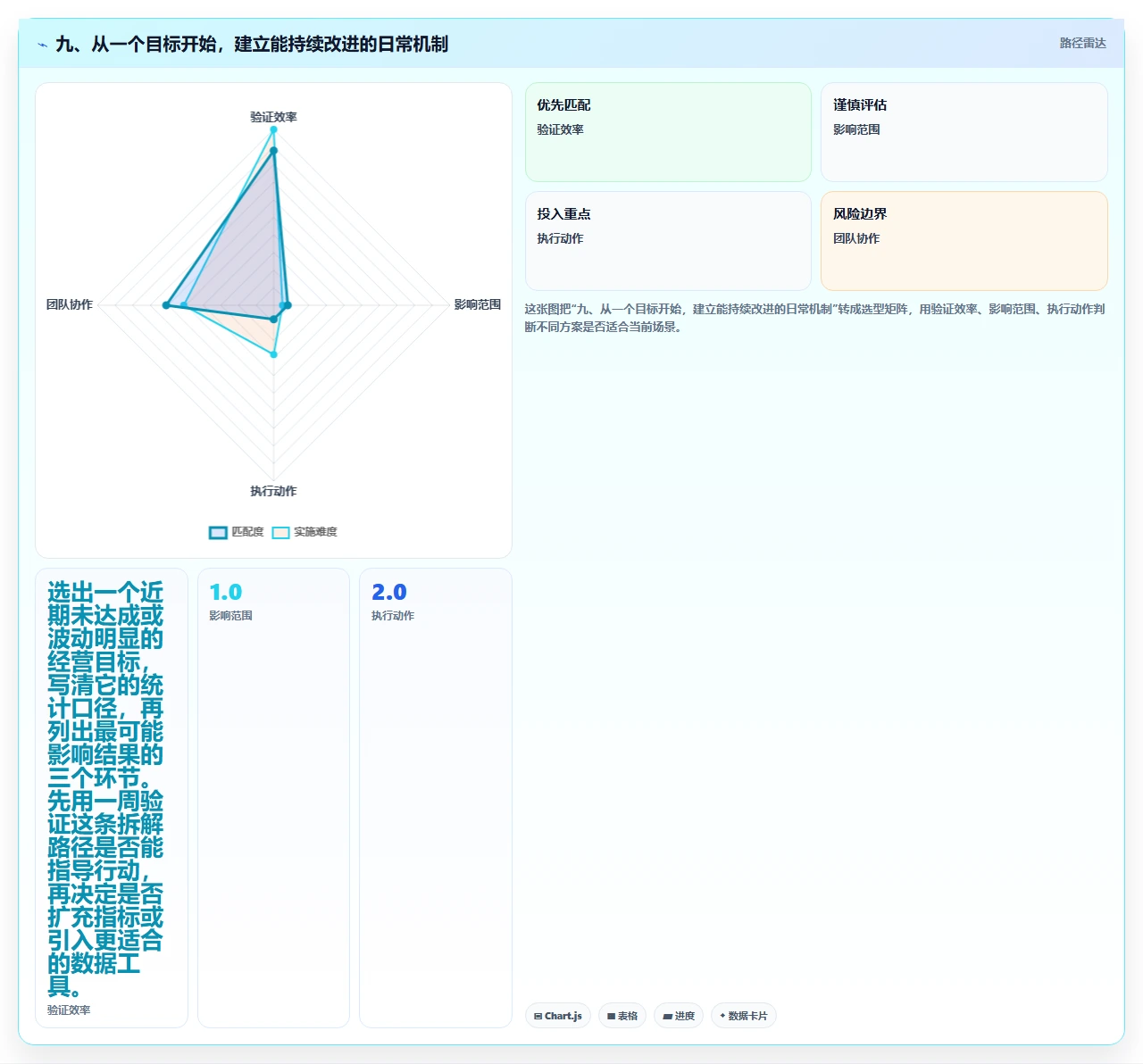1143x1064 pixels.
Task: Click the large teal text starting 选出一个近期未达成
Action: pos(105,789)
